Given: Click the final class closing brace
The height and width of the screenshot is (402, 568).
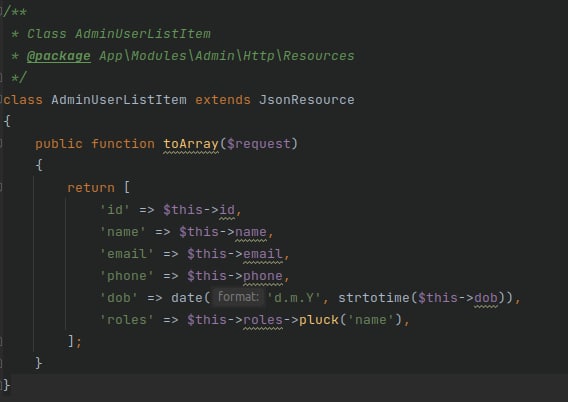Looking at the screenshot, I should tap(7, 385).
